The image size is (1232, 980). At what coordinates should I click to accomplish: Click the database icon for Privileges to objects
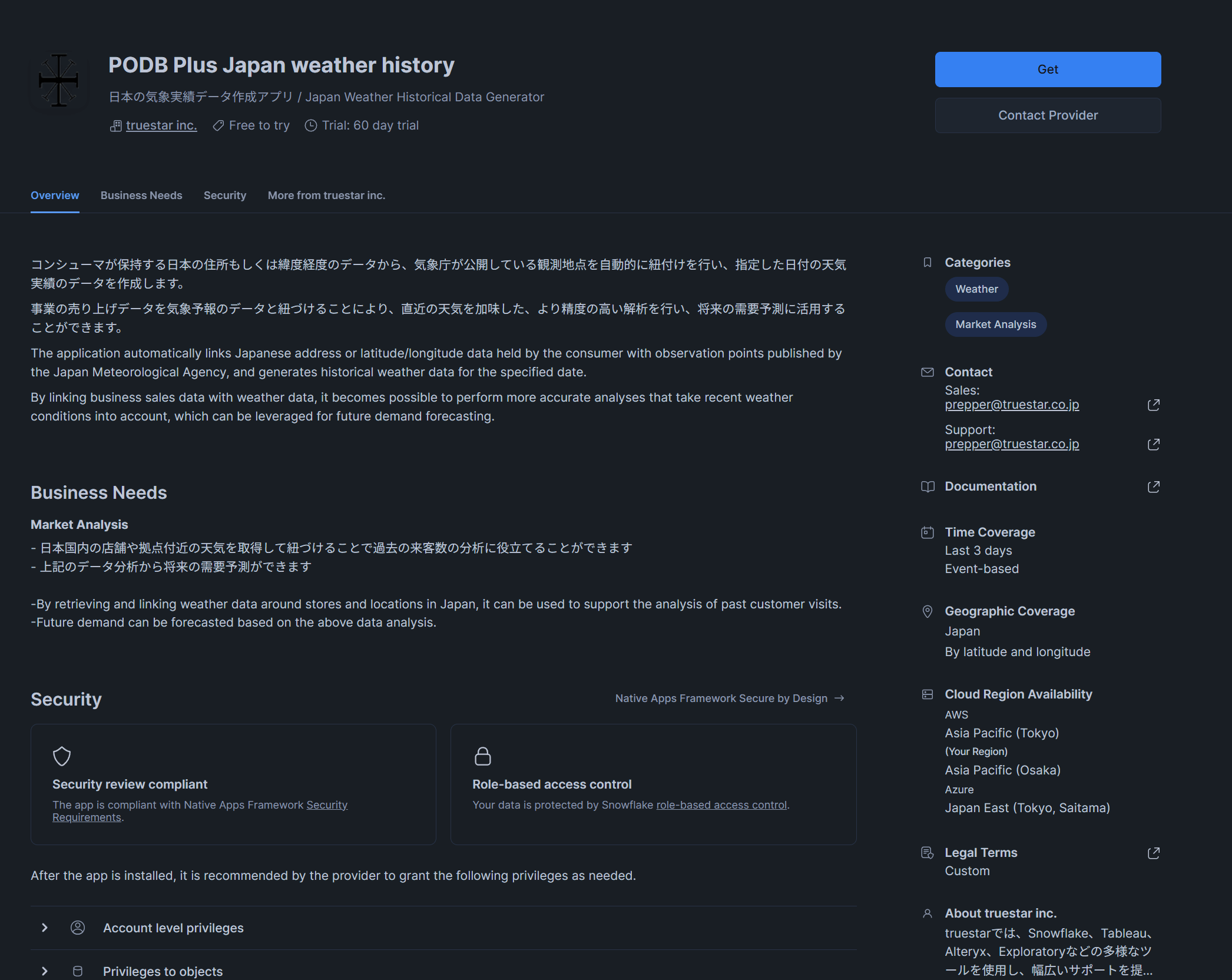(78, 972)
